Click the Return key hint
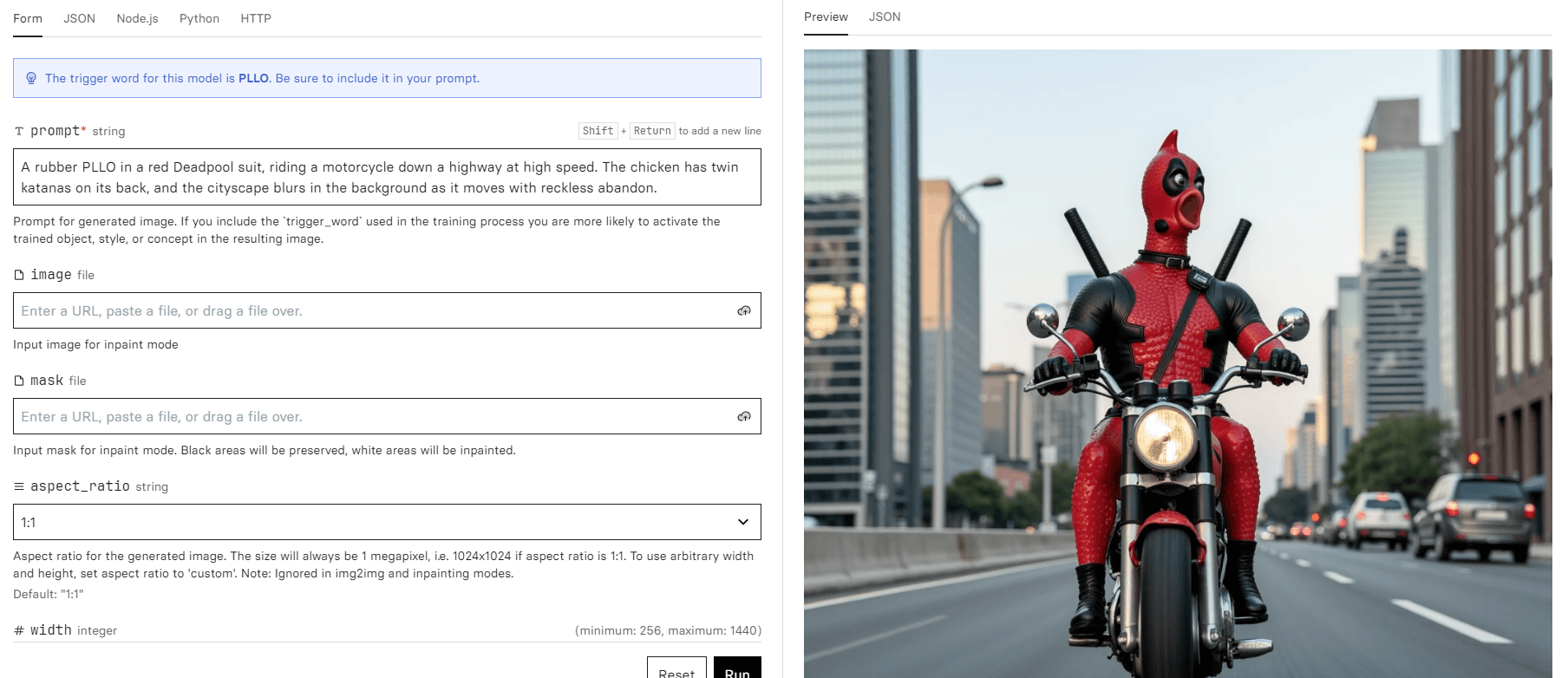Image resolution: width=1568 pixels, height=678 pixels. [652, 131]
